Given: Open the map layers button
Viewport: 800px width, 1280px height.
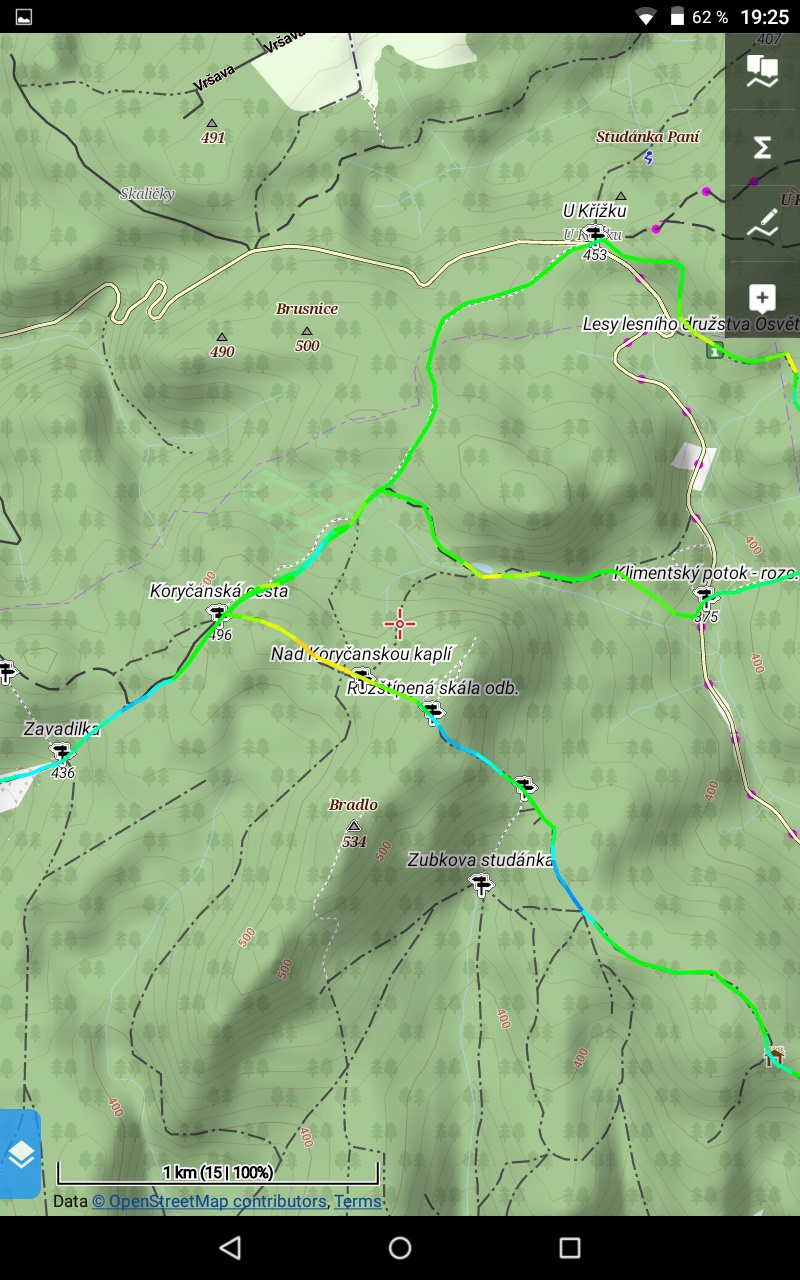Looking at the screenshot, I should [20, 1154].
